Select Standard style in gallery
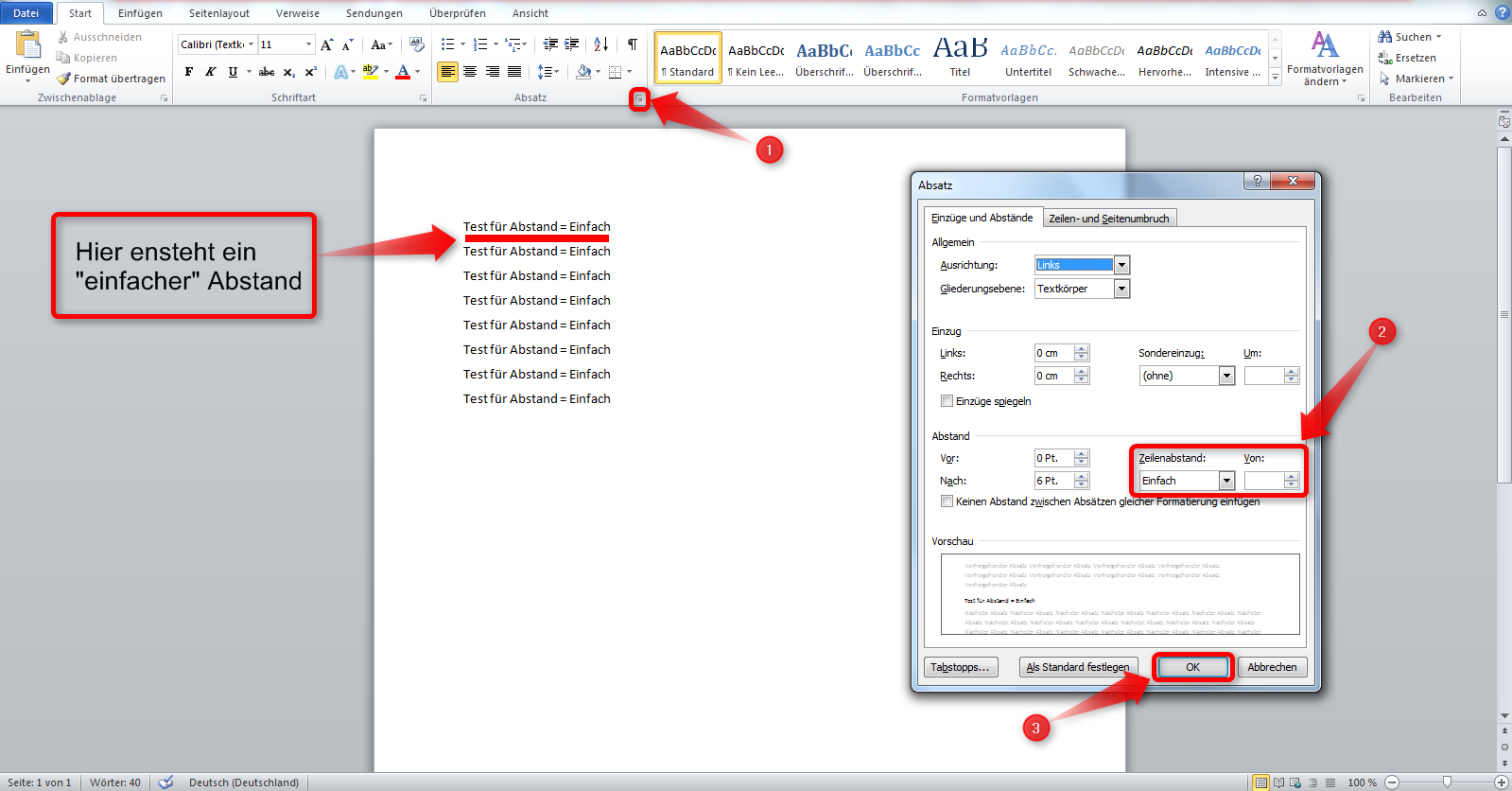Image resolution: width=1512 pixels, height=791 pixels. (688, 58)
